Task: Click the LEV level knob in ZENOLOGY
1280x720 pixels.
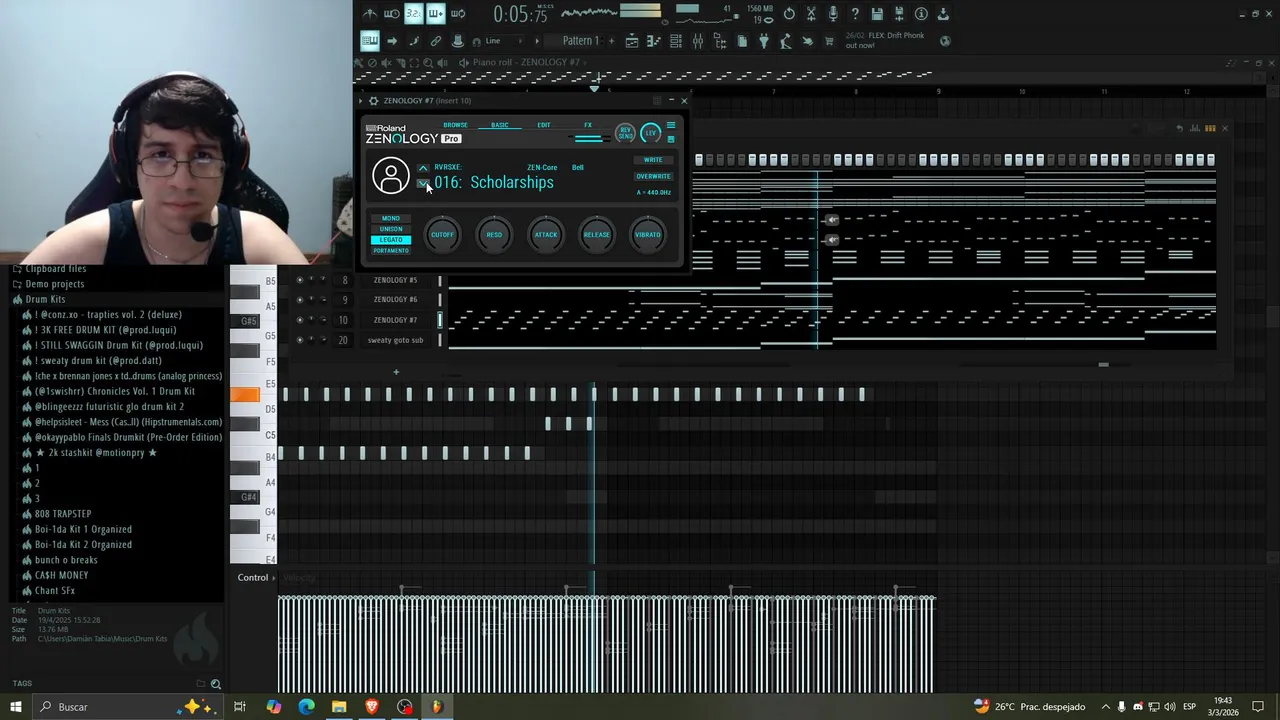Action: tap(651, 133)
